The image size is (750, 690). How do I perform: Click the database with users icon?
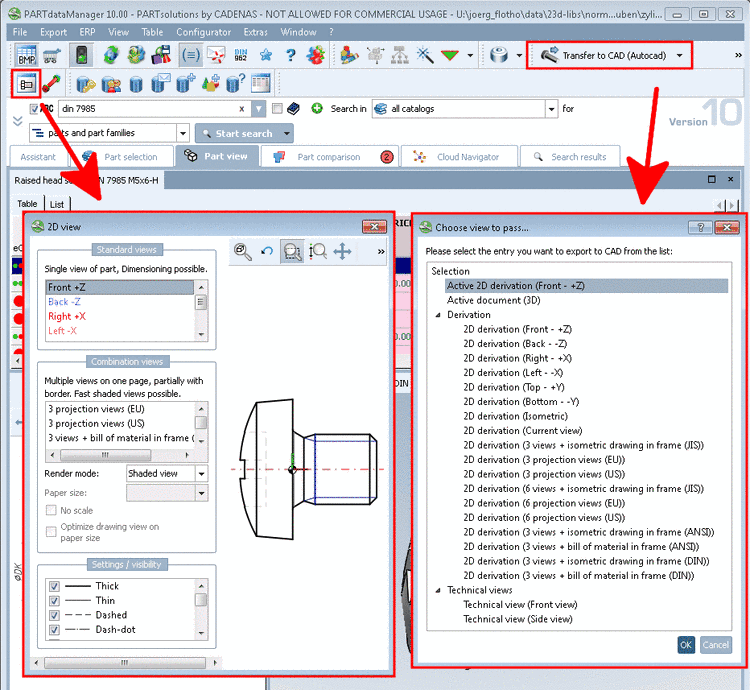111,84
